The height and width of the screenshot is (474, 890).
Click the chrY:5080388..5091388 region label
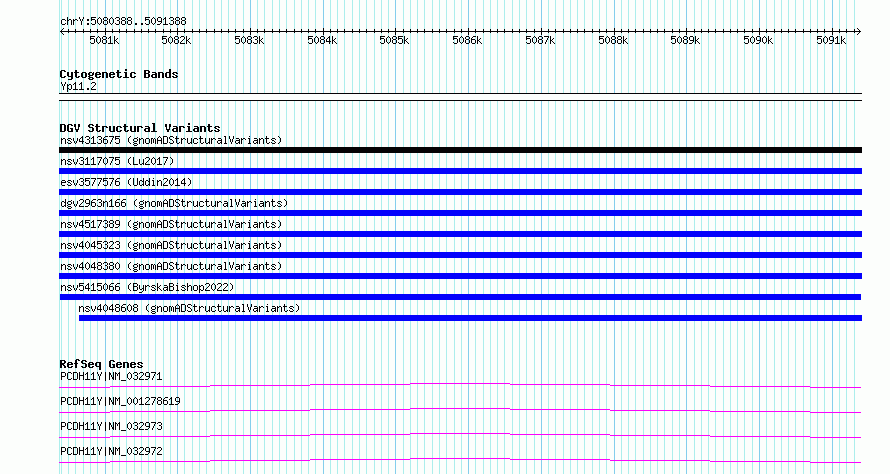point(123,21)
